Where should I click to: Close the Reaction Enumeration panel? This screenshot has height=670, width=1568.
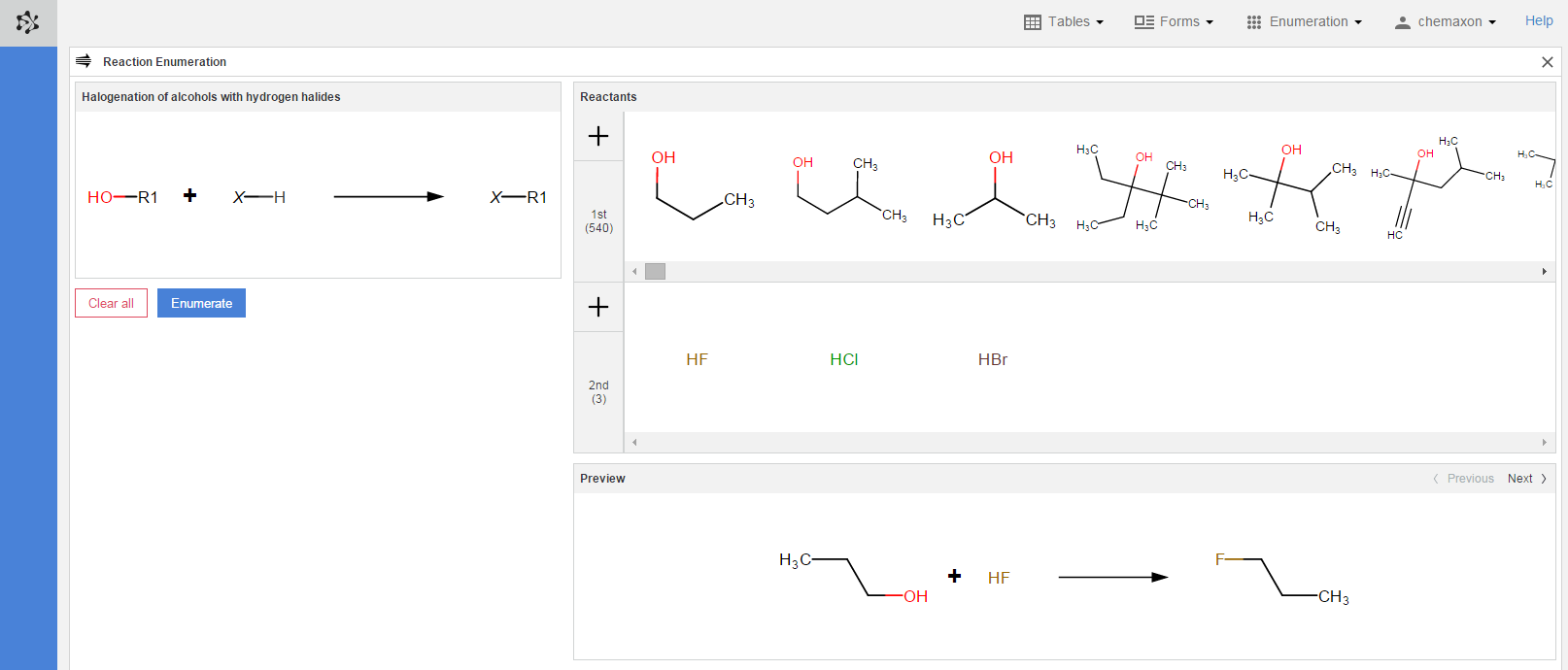1548,62
